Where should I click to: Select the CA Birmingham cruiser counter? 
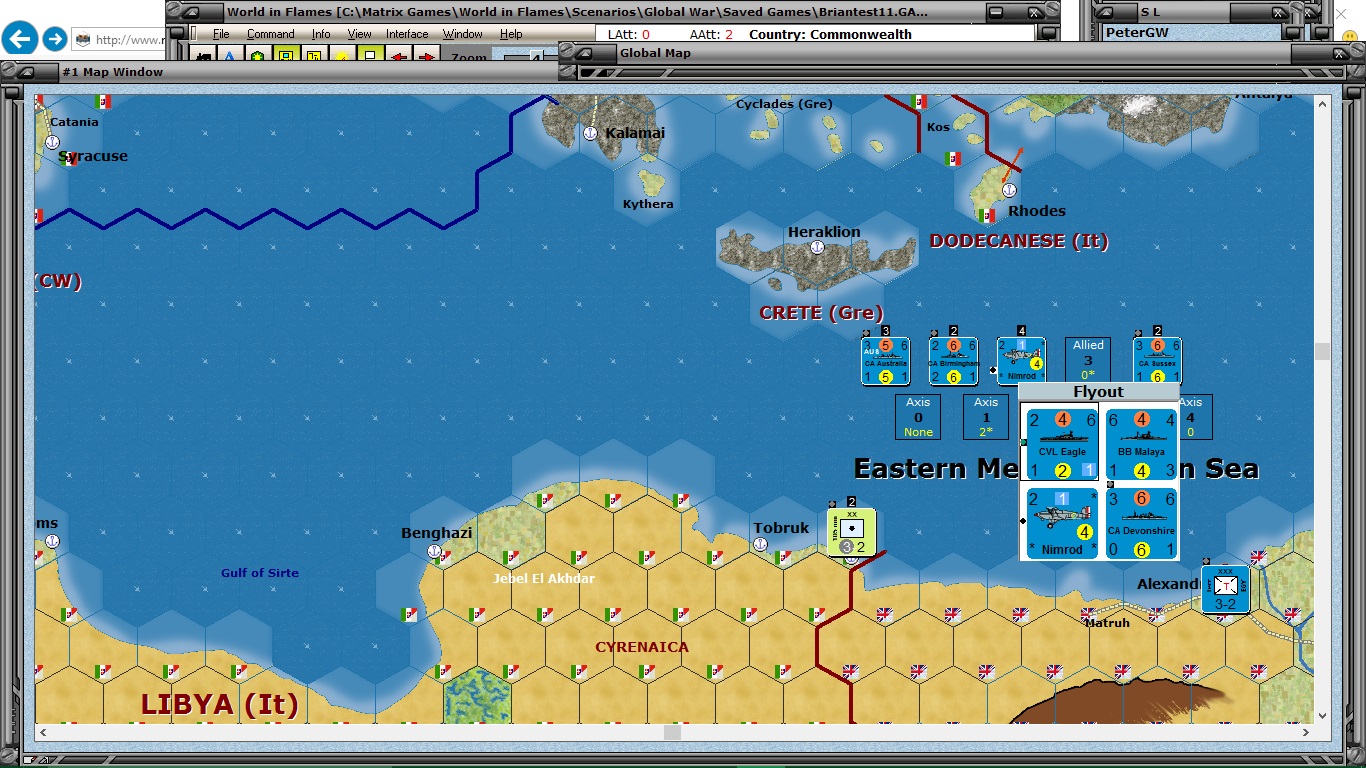[953, 361]
